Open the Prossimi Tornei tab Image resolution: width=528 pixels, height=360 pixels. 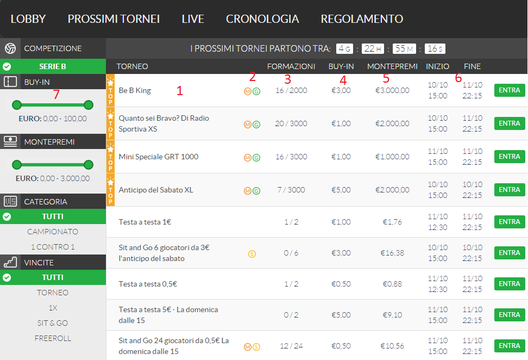[x=114, y=19]
